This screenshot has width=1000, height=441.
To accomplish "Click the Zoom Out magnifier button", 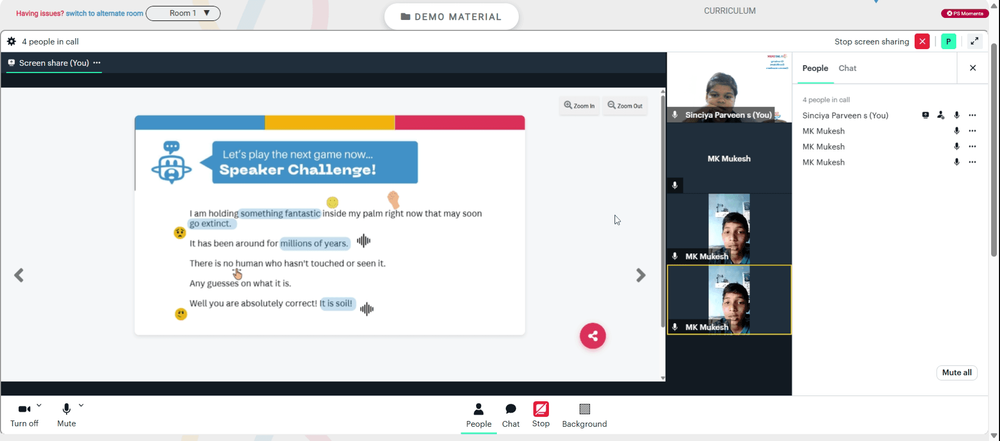I will (x=625, y=106).
